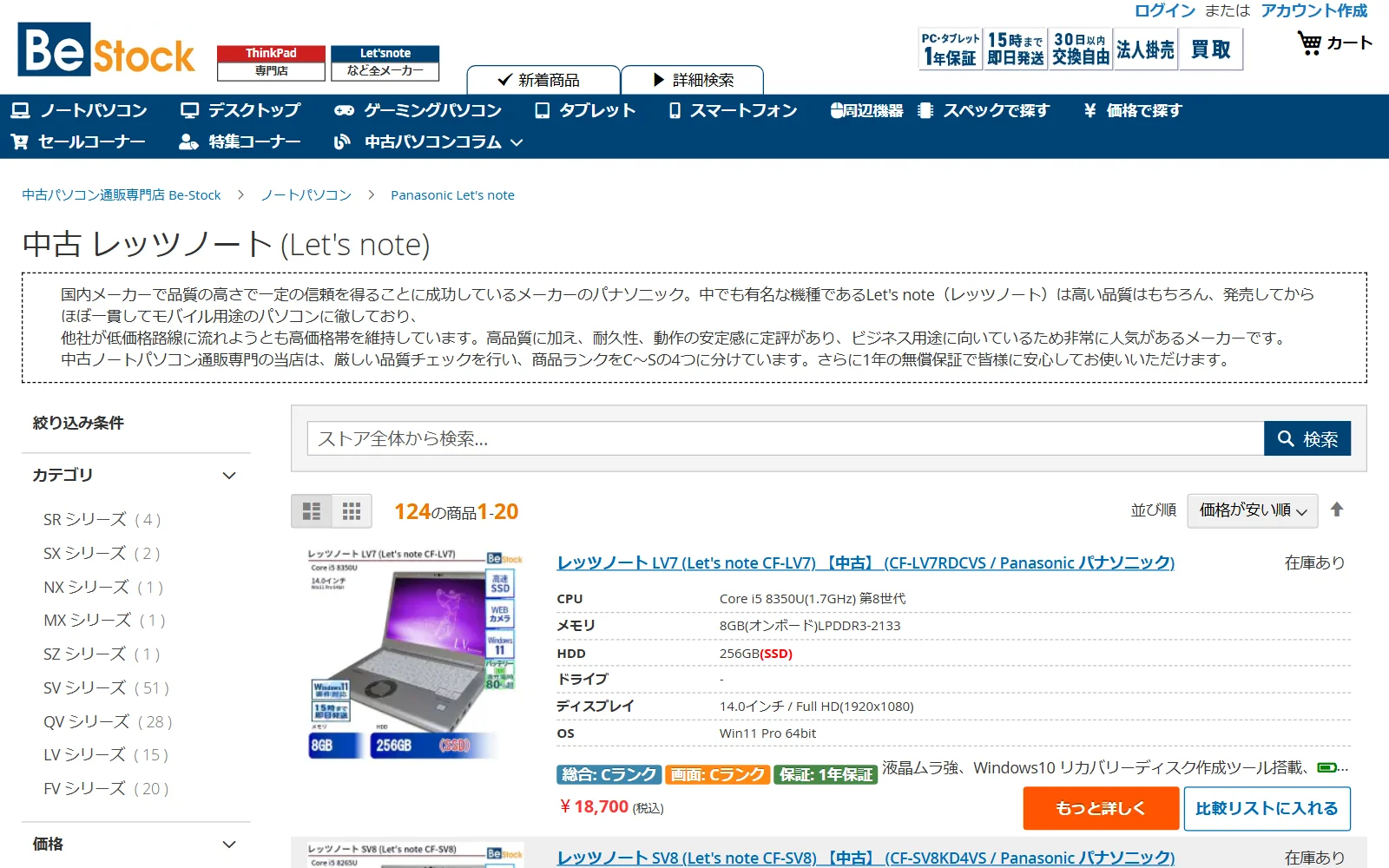Click the アカウント作成 link
This screenshot has height=868, width=1389.
point(1314,10)
